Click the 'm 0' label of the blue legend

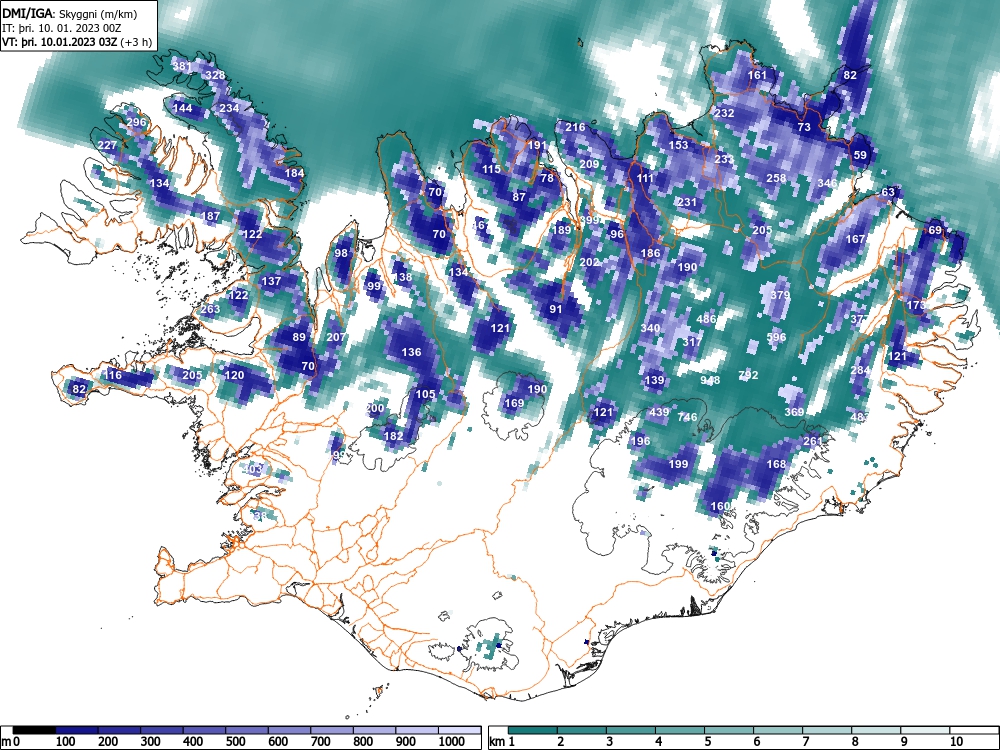(8, 742)
